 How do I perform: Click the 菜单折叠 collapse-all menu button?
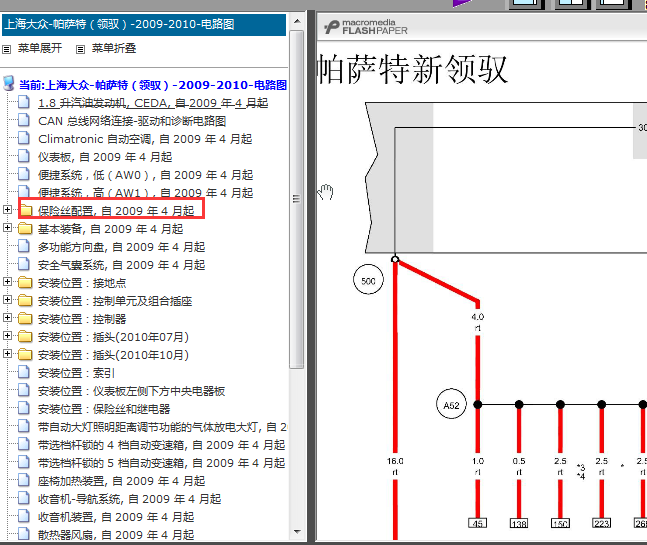[x=113, y=48]
